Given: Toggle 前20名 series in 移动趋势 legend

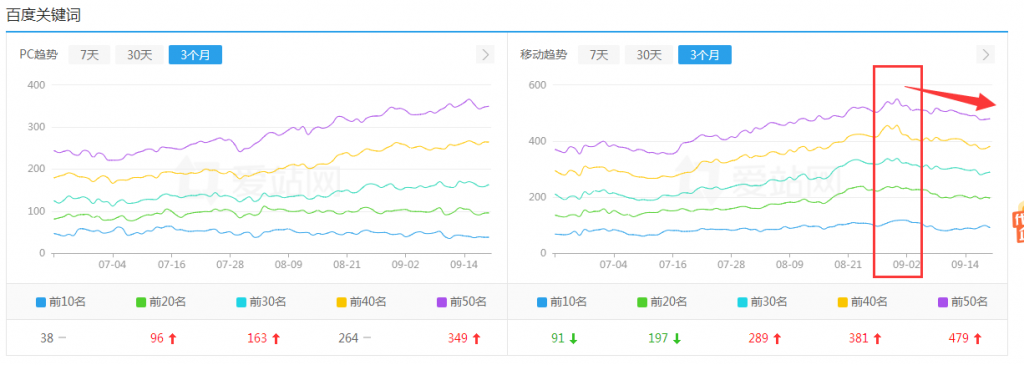Looking at the screenshot, I should 662,302.
